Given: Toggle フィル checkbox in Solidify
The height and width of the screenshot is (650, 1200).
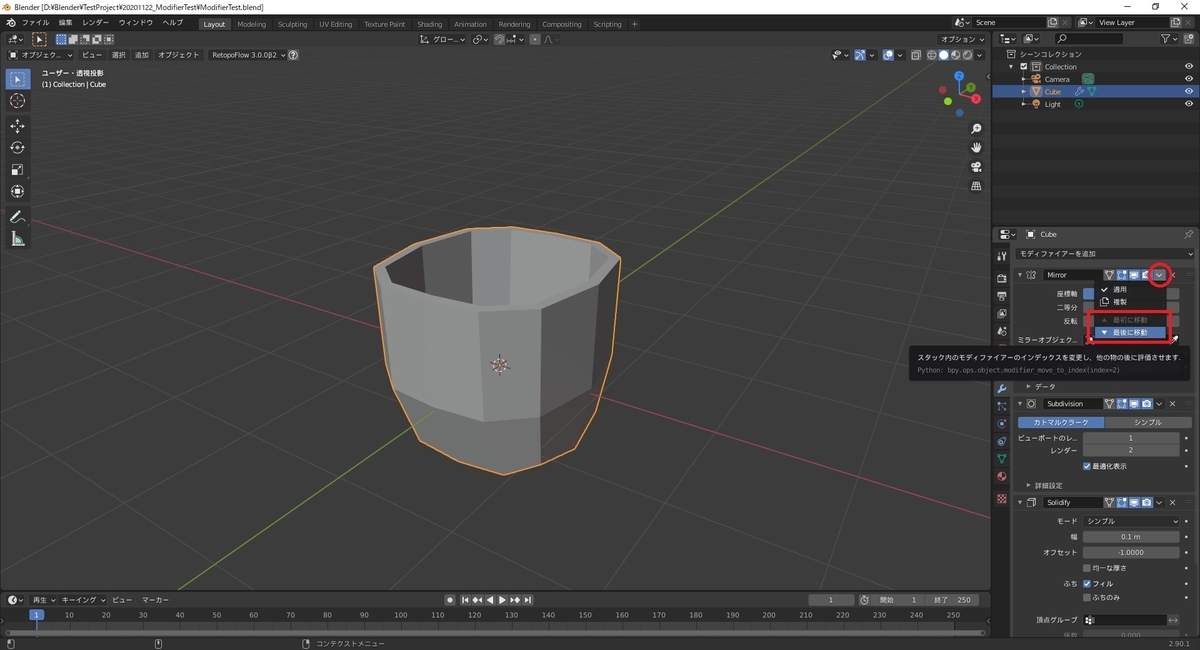Looking at the screenshot, I should [x=1088, y=583].
